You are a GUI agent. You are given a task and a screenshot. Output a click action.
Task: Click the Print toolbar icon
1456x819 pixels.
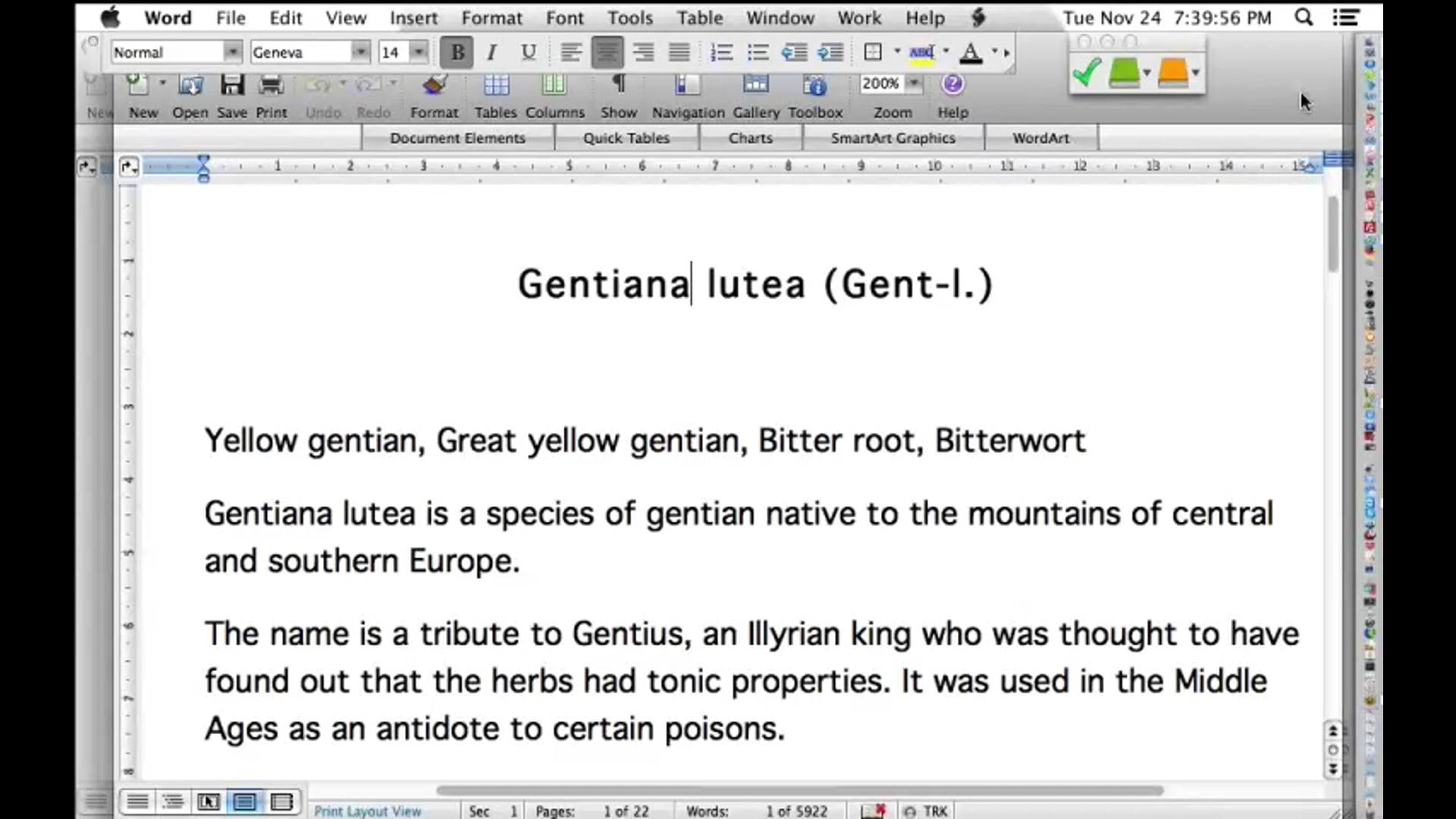[271, 85]
